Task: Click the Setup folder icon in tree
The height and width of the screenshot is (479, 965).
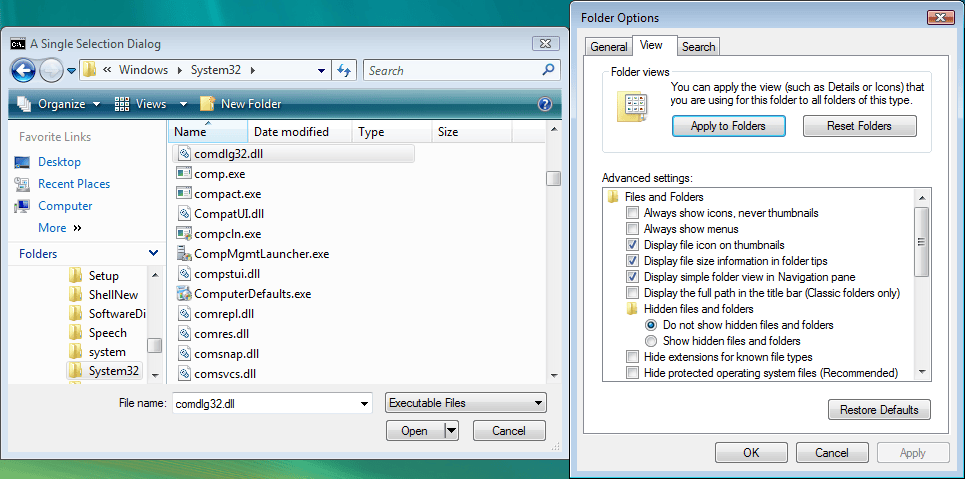Action: [x=75, y=275]
